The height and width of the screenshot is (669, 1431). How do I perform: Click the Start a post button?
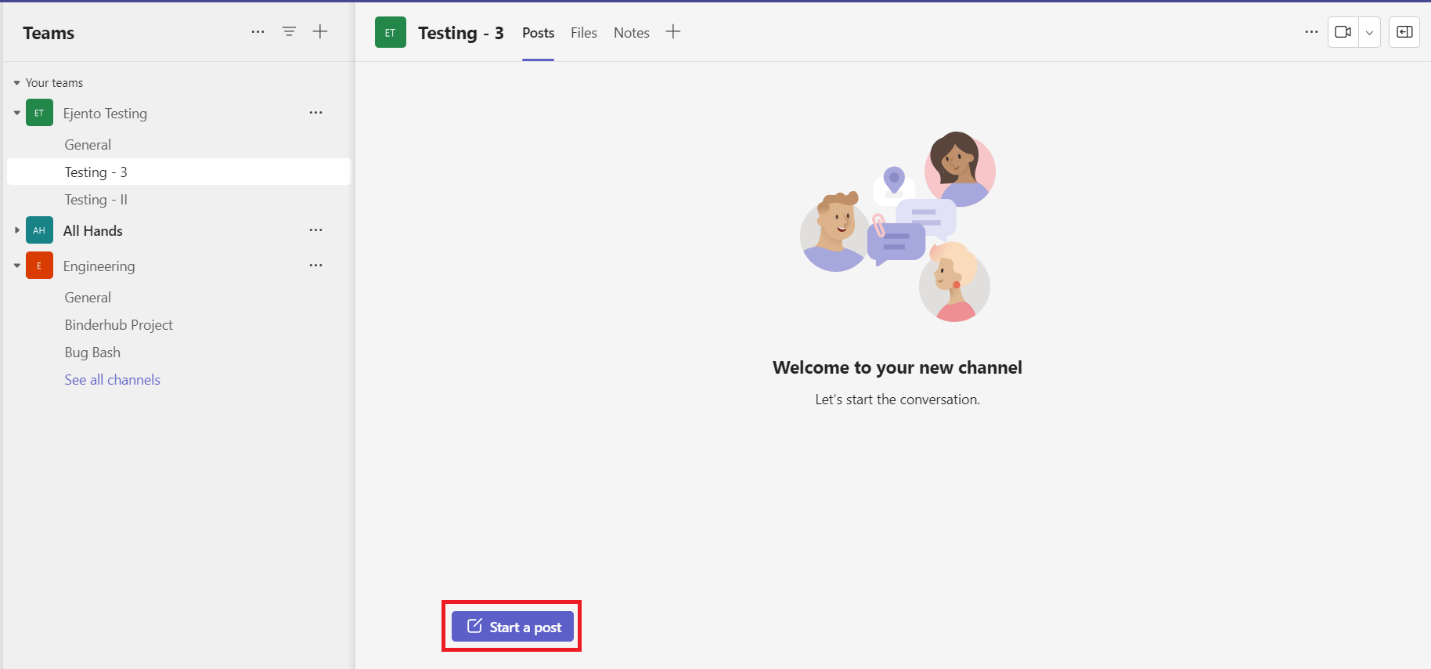513,627
